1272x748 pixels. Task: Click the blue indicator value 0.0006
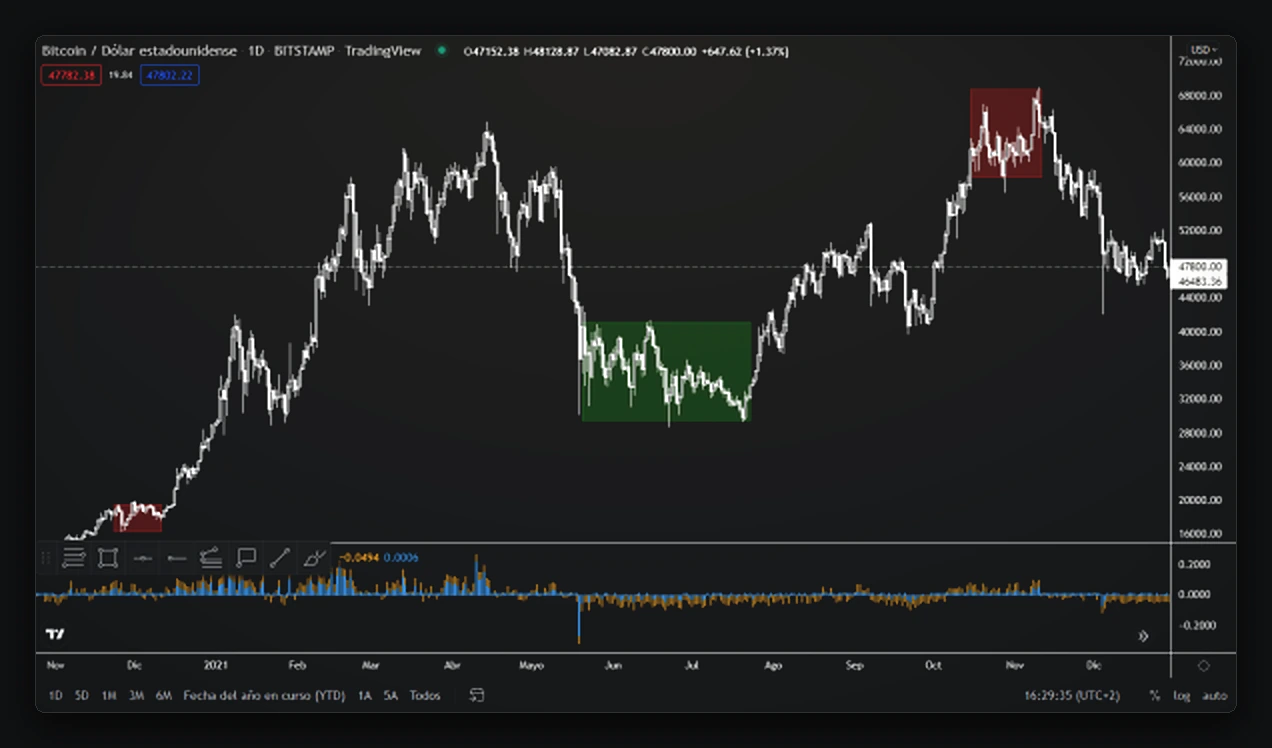point(400,558)
